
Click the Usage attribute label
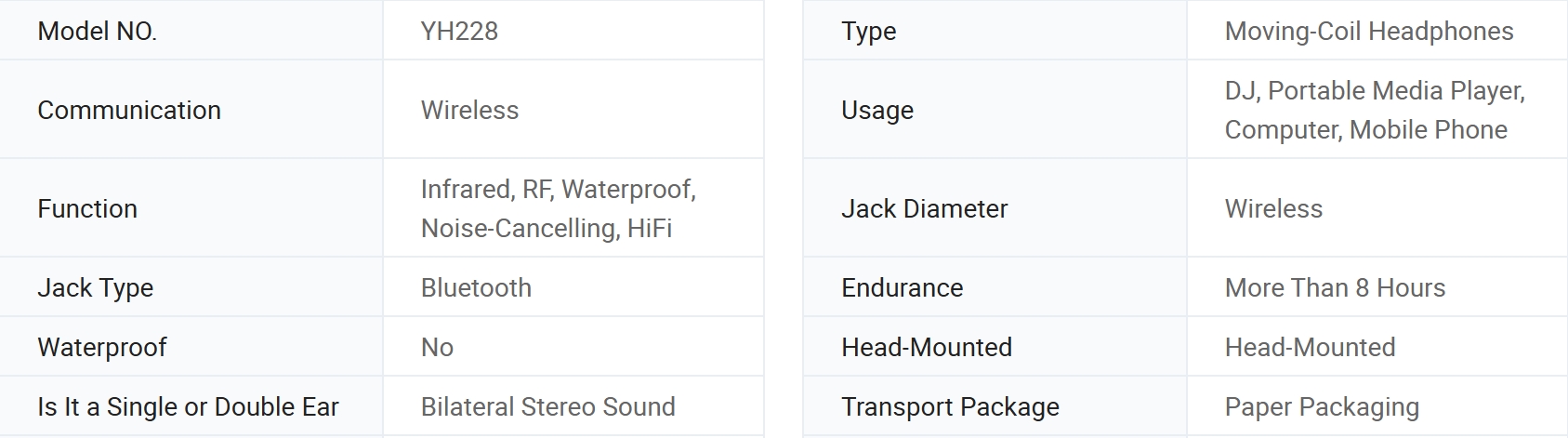[877, 111]
